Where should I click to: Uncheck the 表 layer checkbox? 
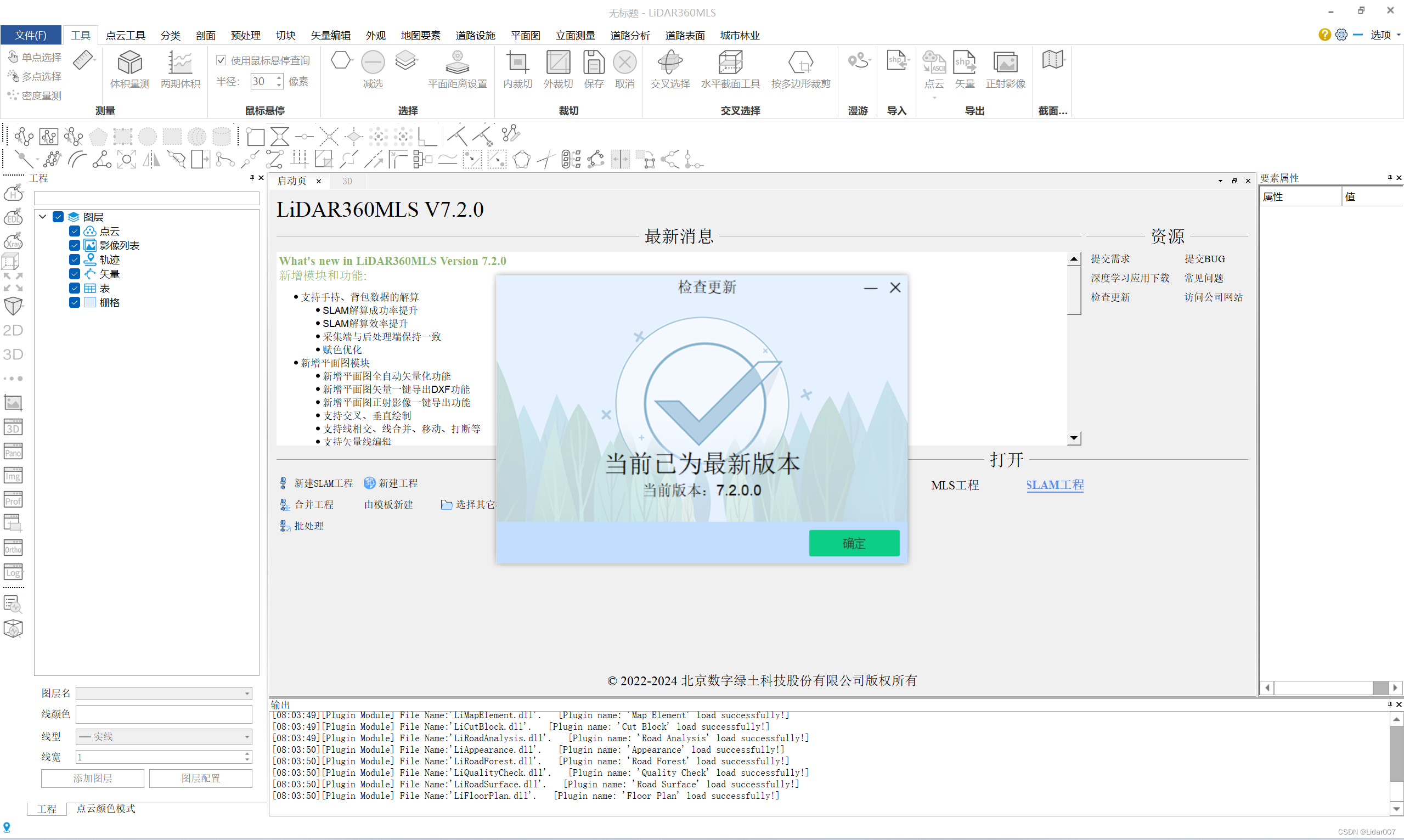coord(74,288)
